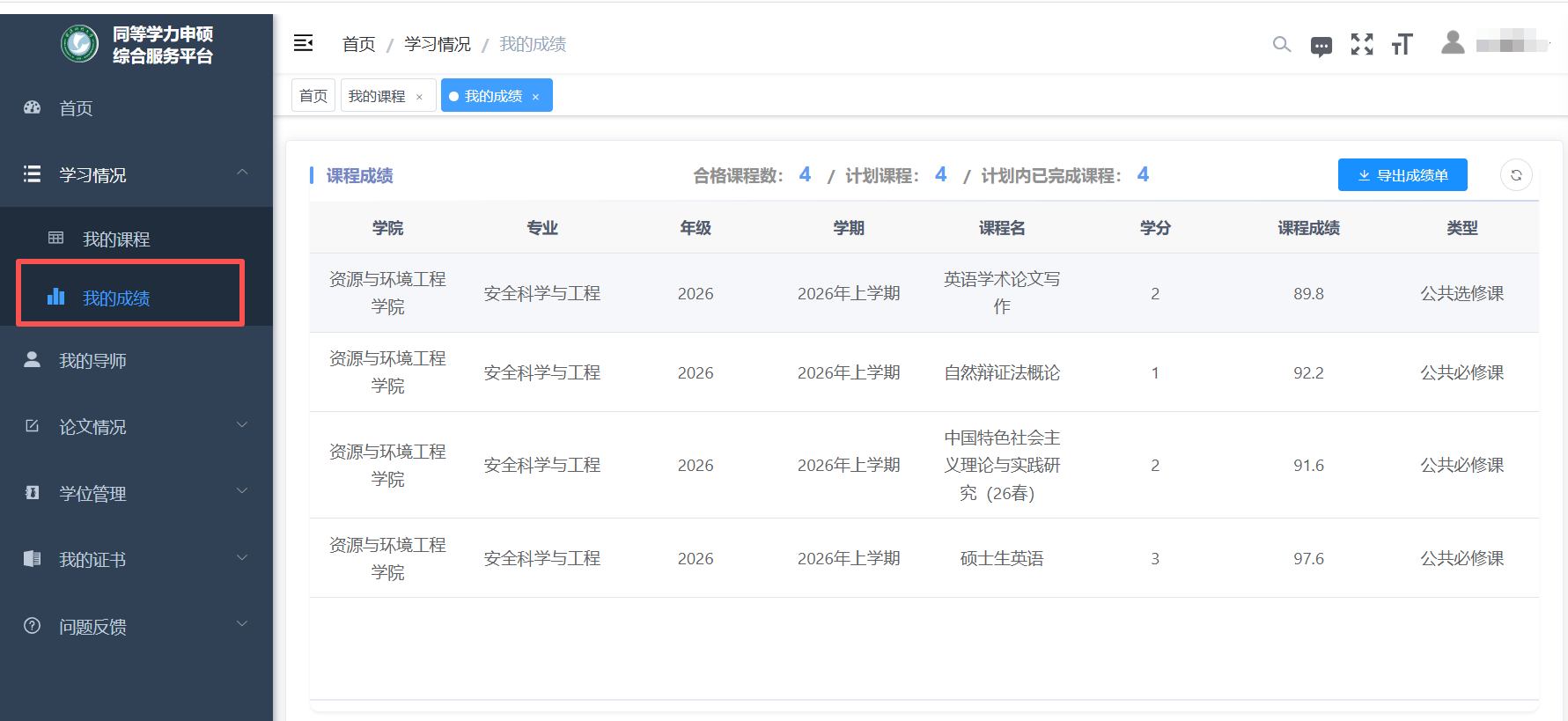
Task: Switch to the 首页 page tab
Action: (313, 96)
